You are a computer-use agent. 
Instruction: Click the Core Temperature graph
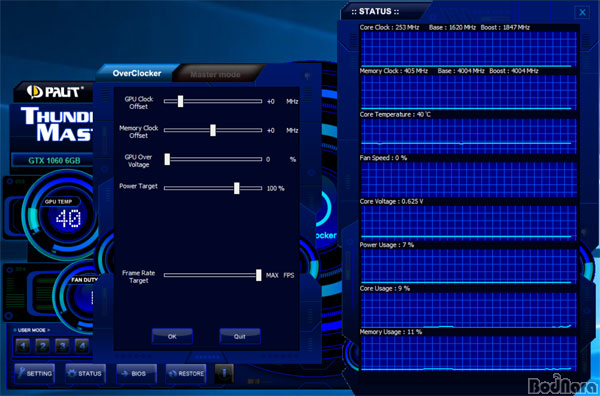click(468, 136)
